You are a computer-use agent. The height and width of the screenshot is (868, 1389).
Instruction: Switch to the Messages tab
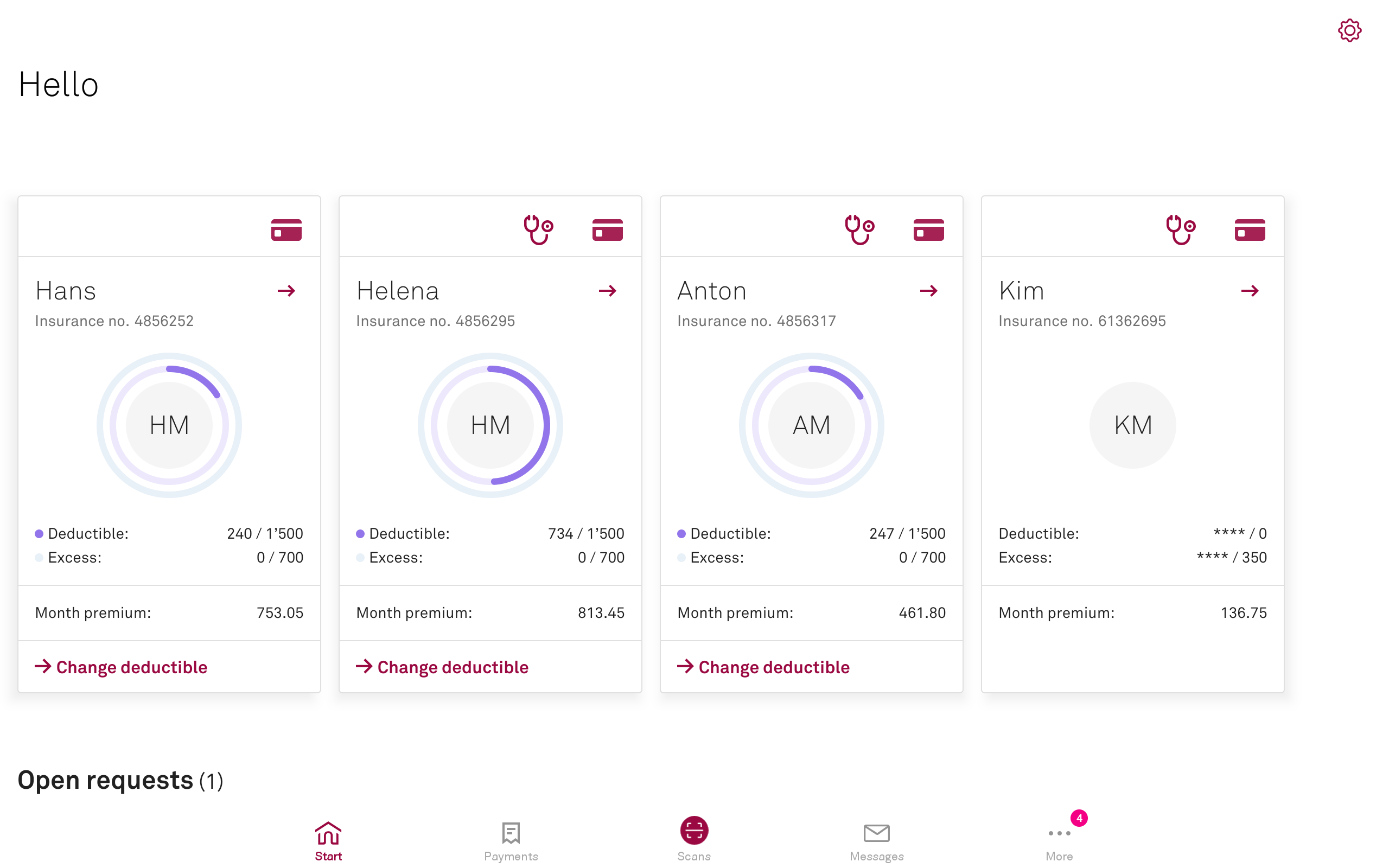[x=876, y=840]
